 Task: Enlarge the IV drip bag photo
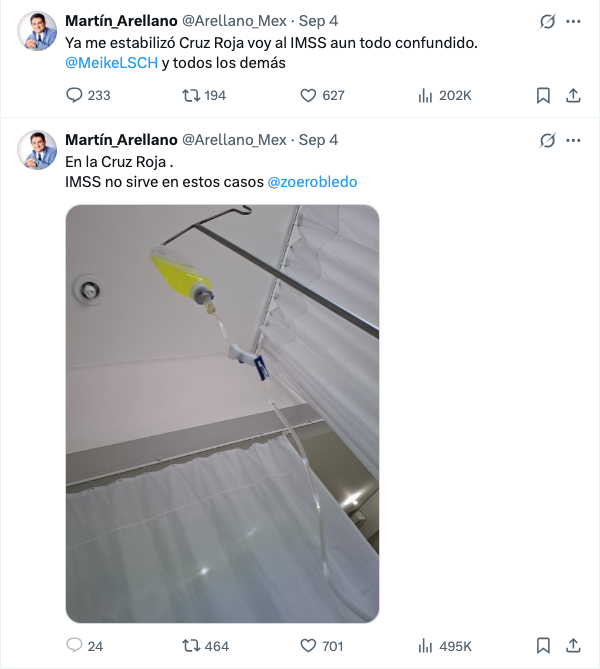click(x=222, y=414)
